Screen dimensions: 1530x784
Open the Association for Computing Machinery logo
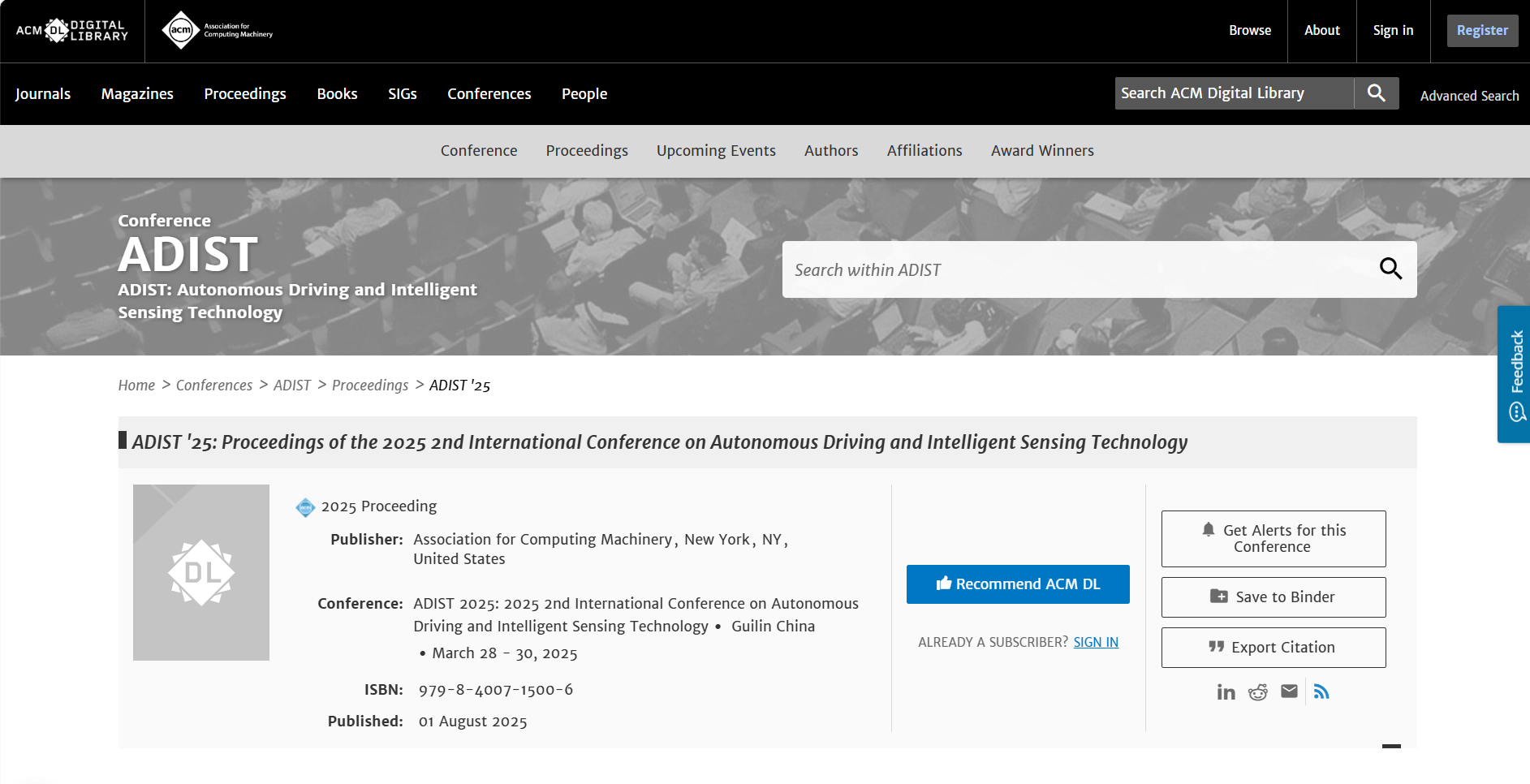tap(217, 31)
